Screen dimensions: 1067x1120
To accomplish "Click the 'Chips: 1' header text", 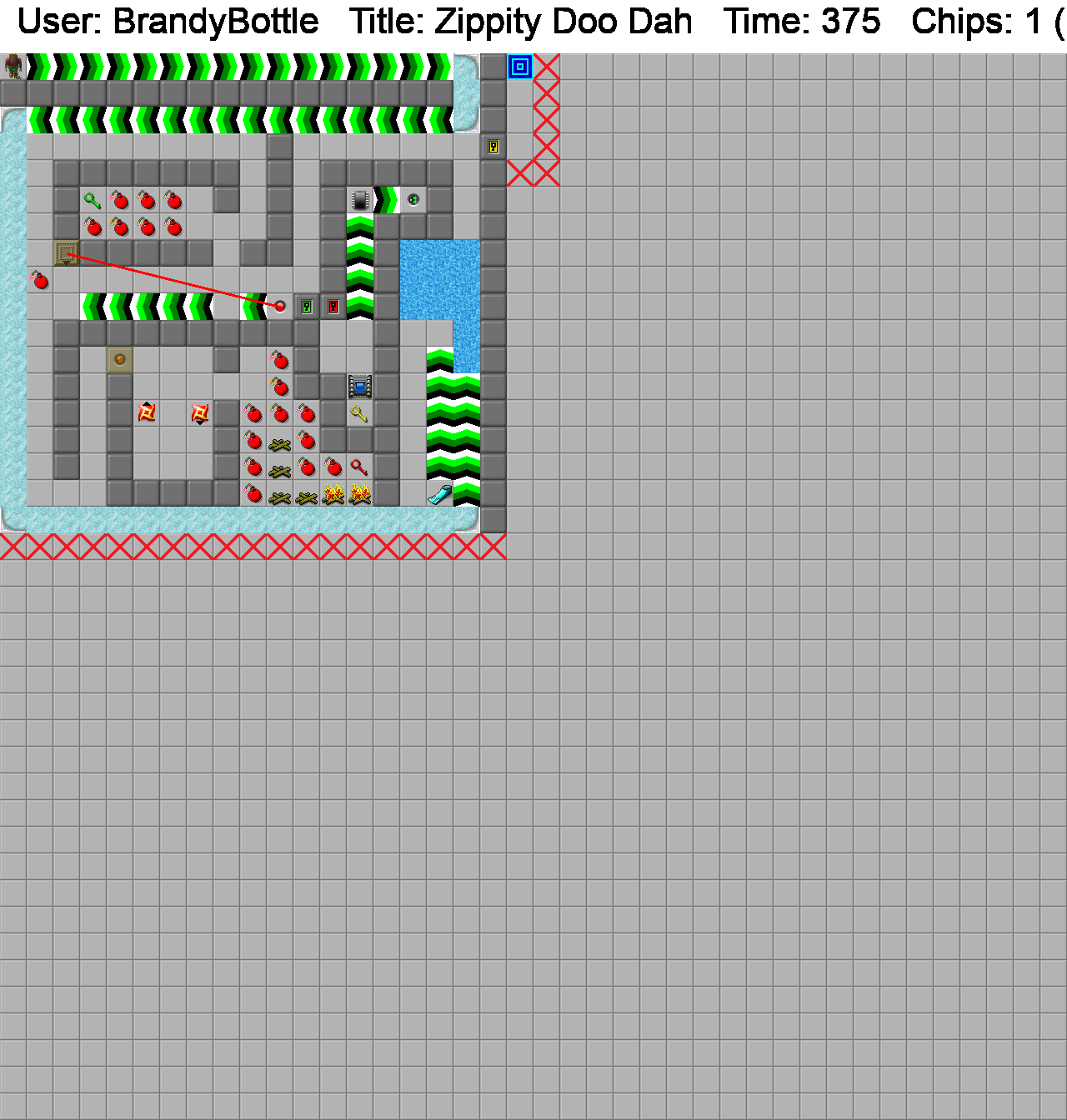I will [976, 22].
